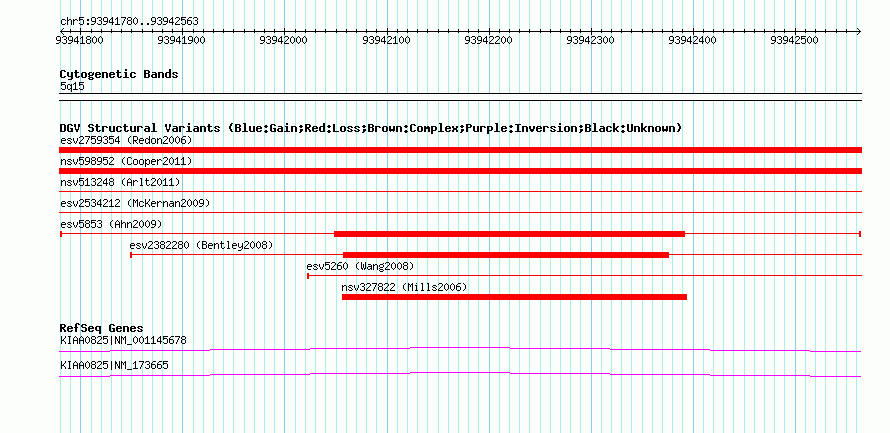Click the DGV Structural Variants track heading
Image resolution: width=890 pixels, height=433 pixels.
pos(371,128)
